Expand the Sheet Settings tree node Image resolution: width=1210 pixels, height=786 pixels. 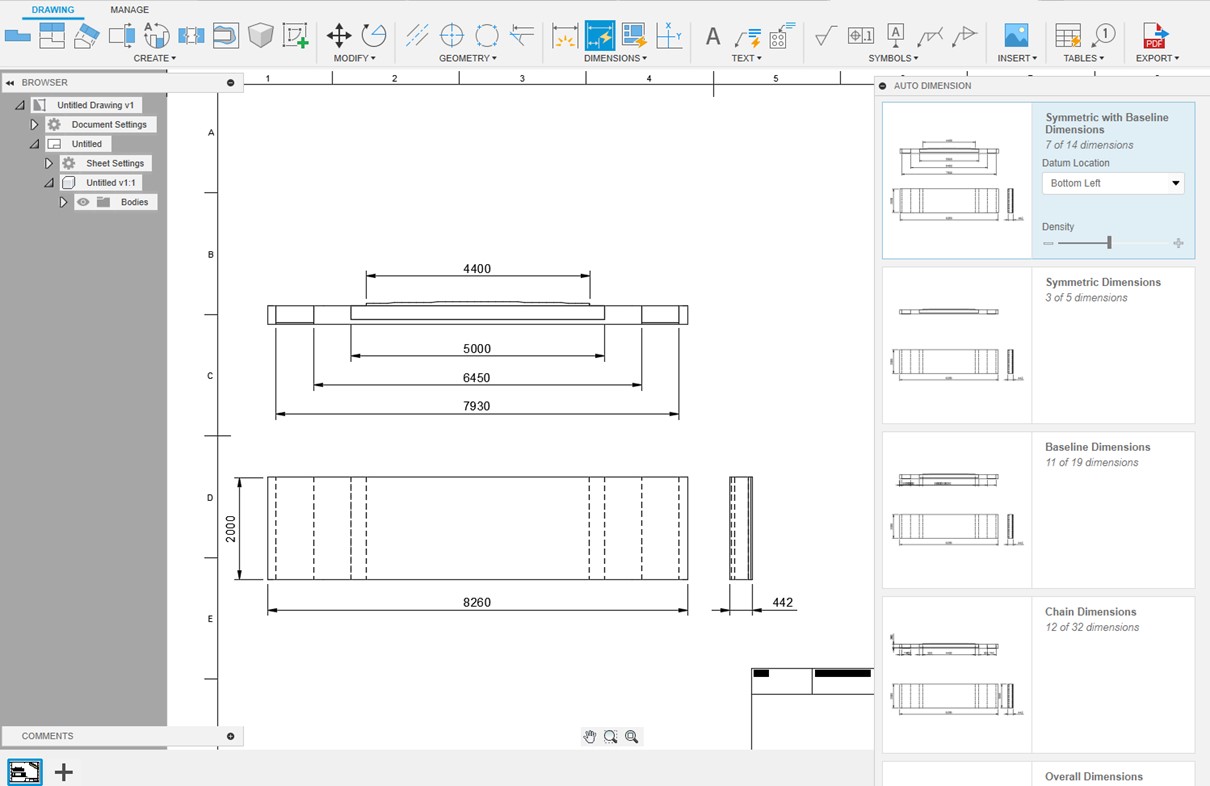point(48,163)
